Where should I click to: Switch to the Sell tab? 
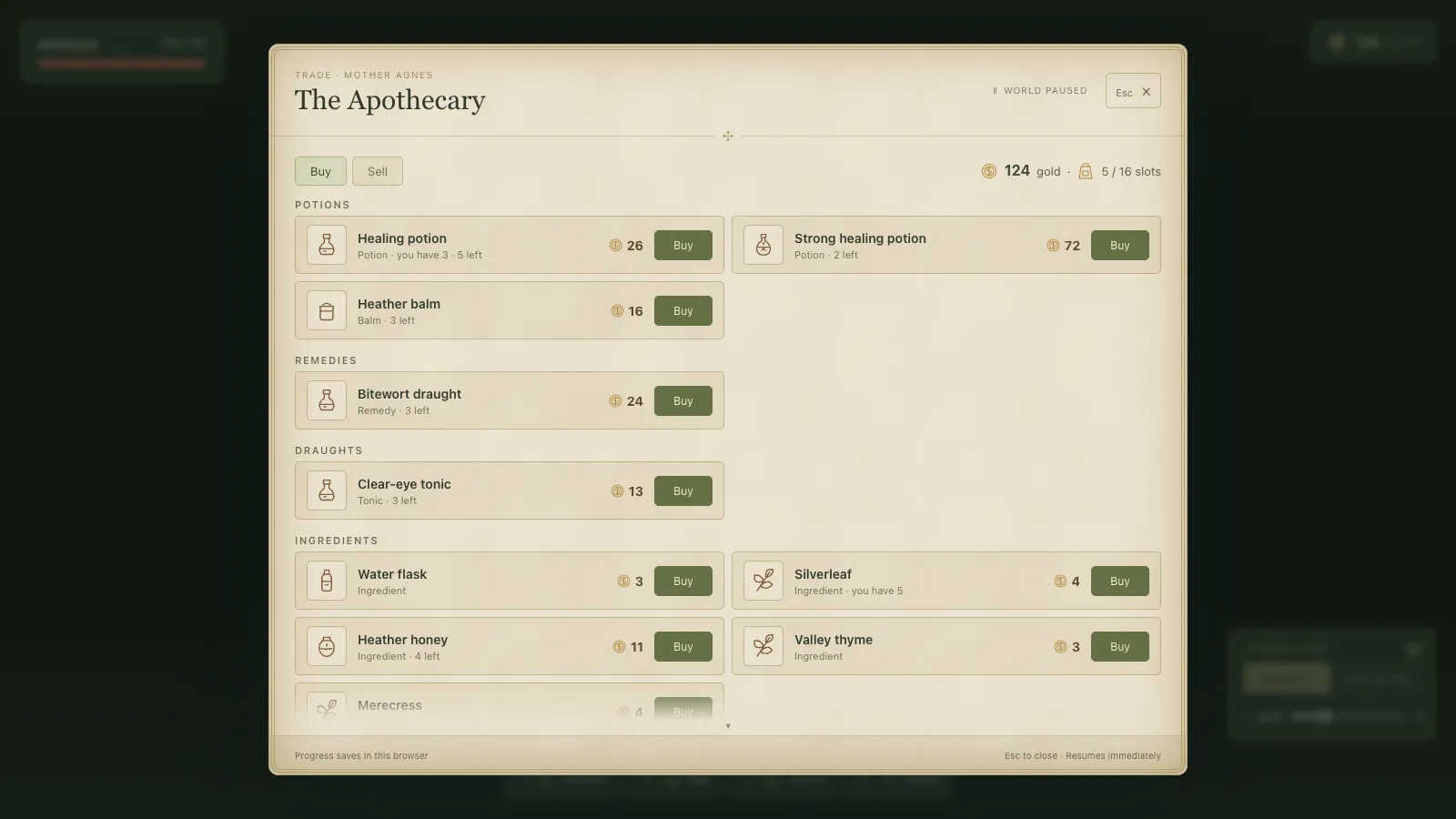[x=378, y=171]
